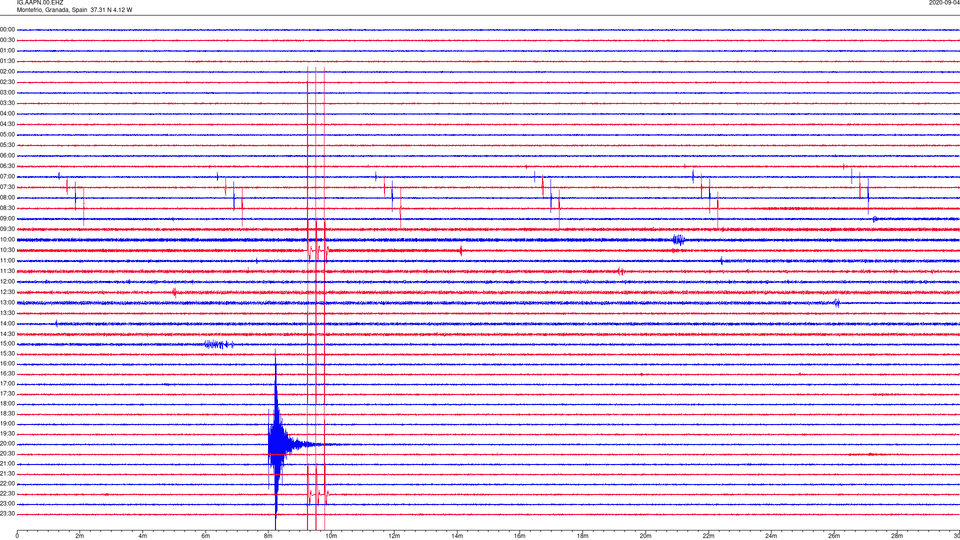Select the 13:00 trace time label
This screenshot has width=960, height=540.
coord(7,302)
